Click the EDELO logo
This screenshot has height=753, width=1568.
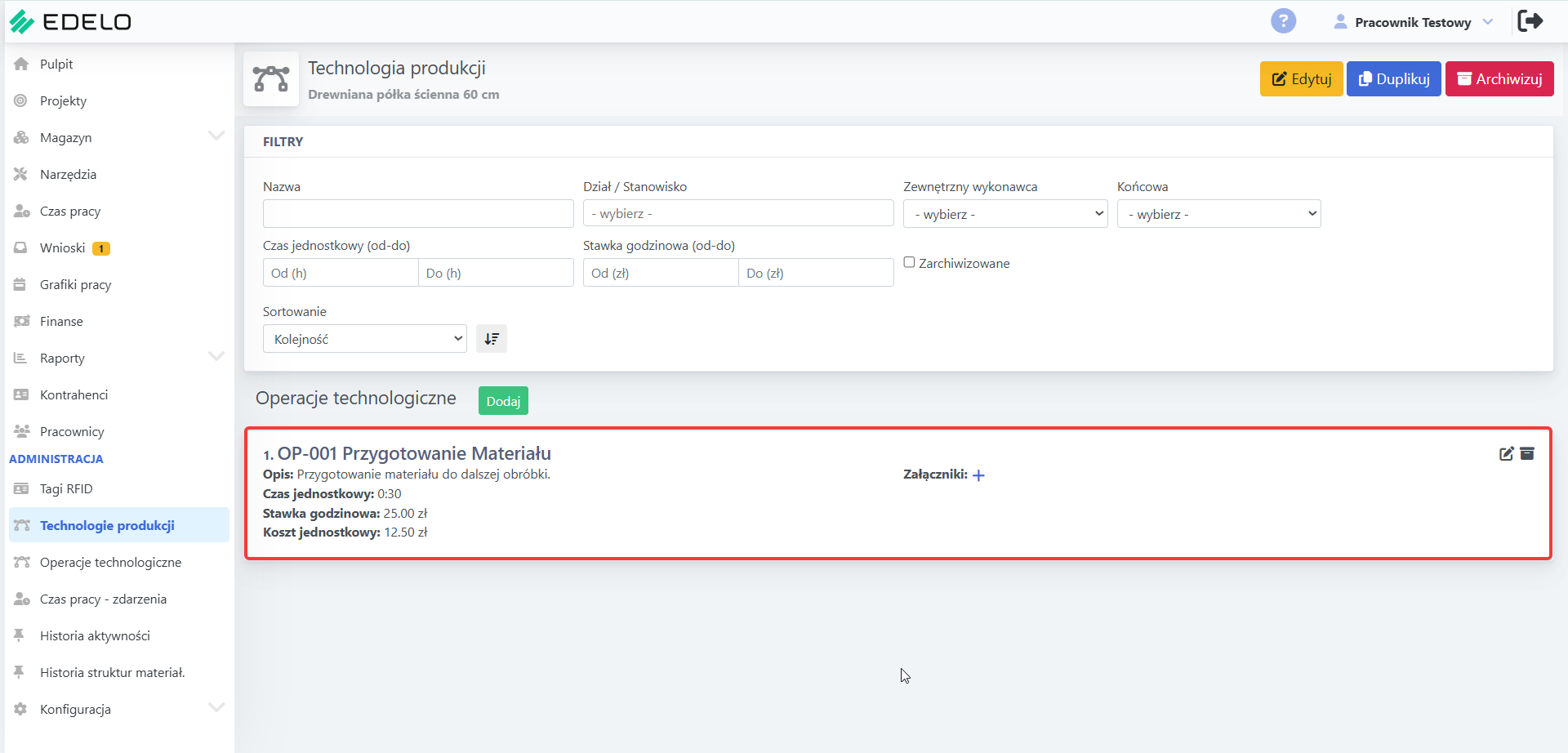[x=70, y=21]
